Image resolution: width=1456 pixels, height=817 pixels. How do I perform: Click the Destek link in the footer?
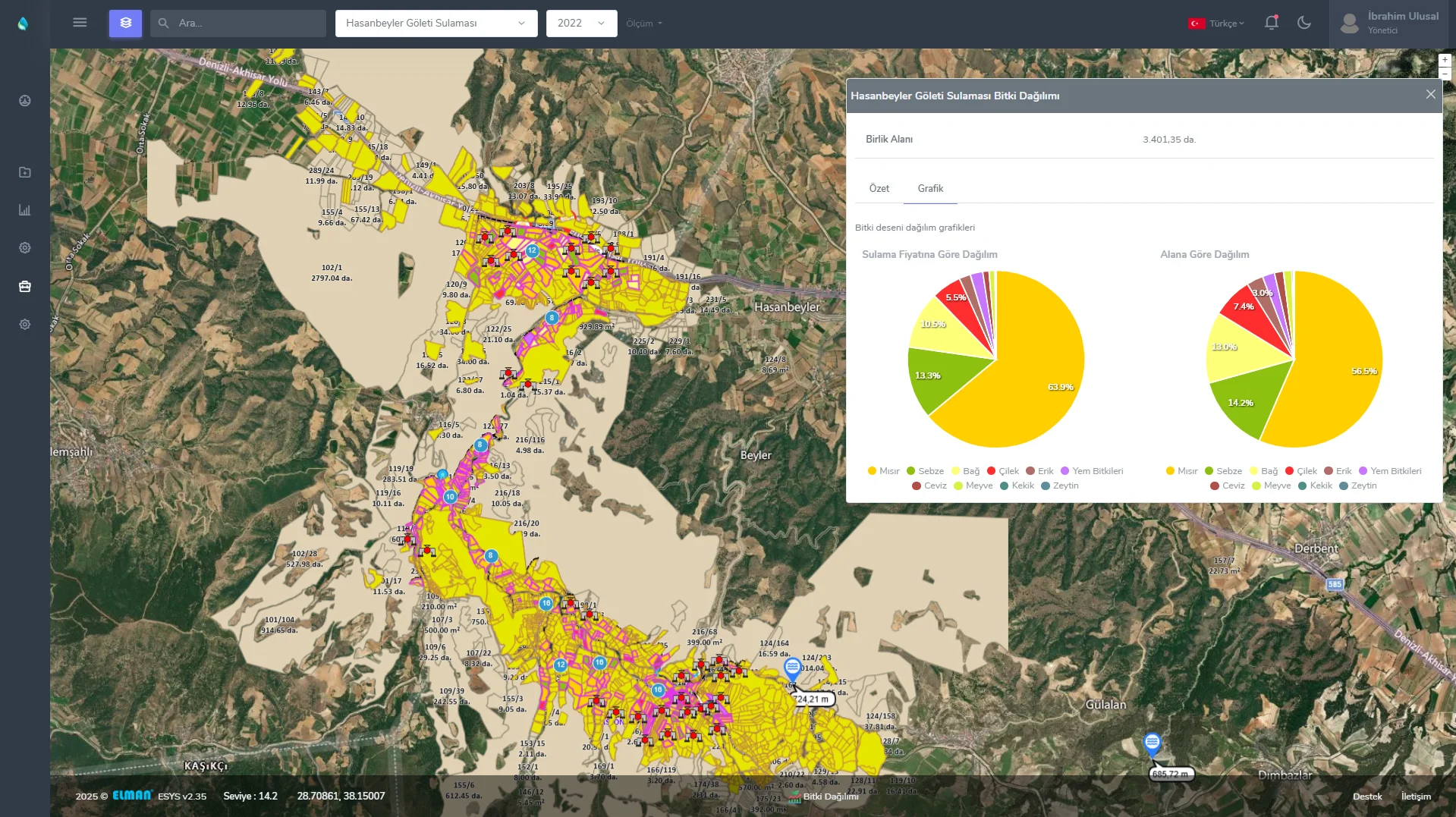click(1366, 797)
